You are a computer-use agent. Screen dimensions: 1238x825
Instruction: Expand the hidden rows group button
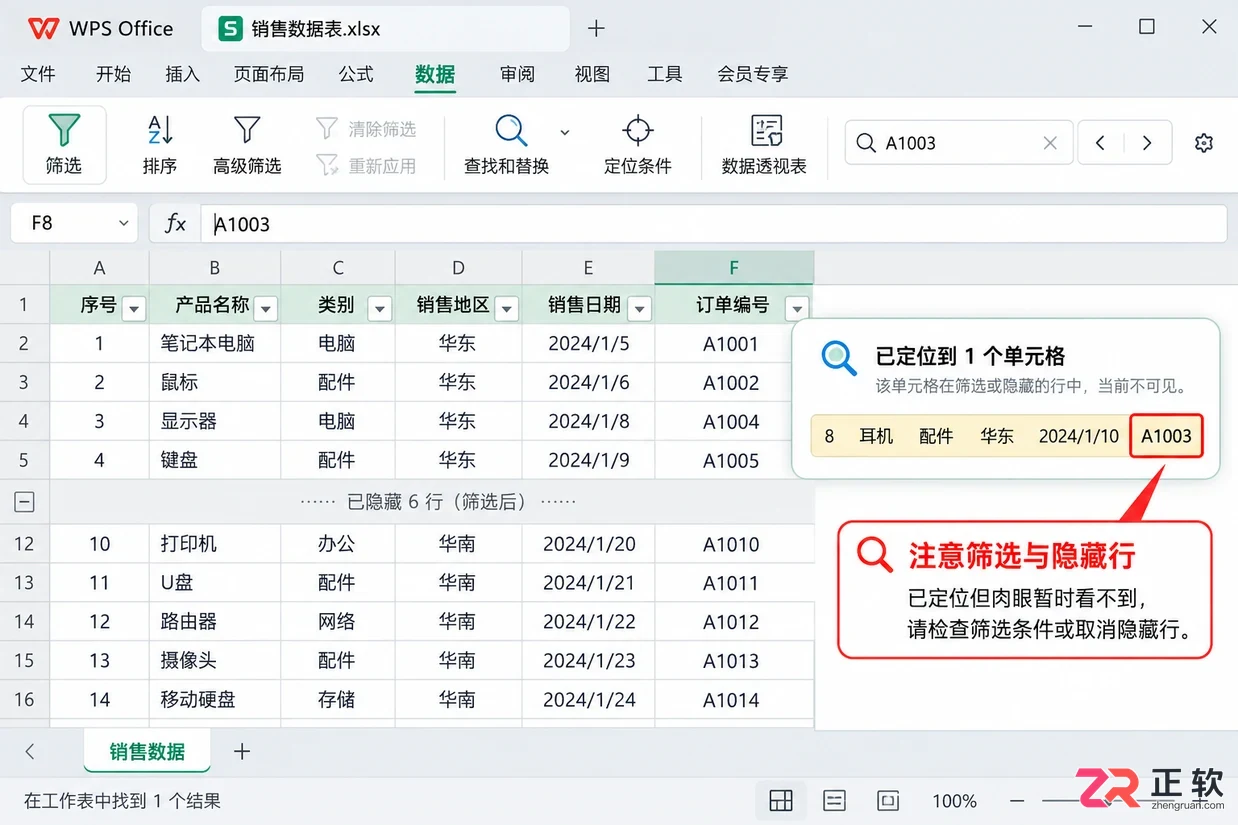point(25,502)
